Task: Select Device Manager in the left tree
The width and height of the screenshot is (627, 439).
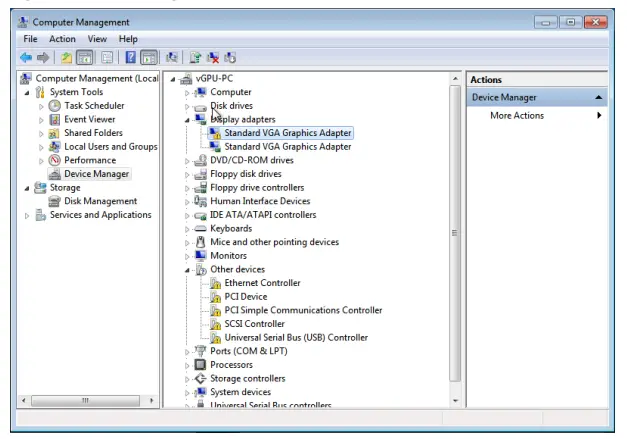Action: 96,174
